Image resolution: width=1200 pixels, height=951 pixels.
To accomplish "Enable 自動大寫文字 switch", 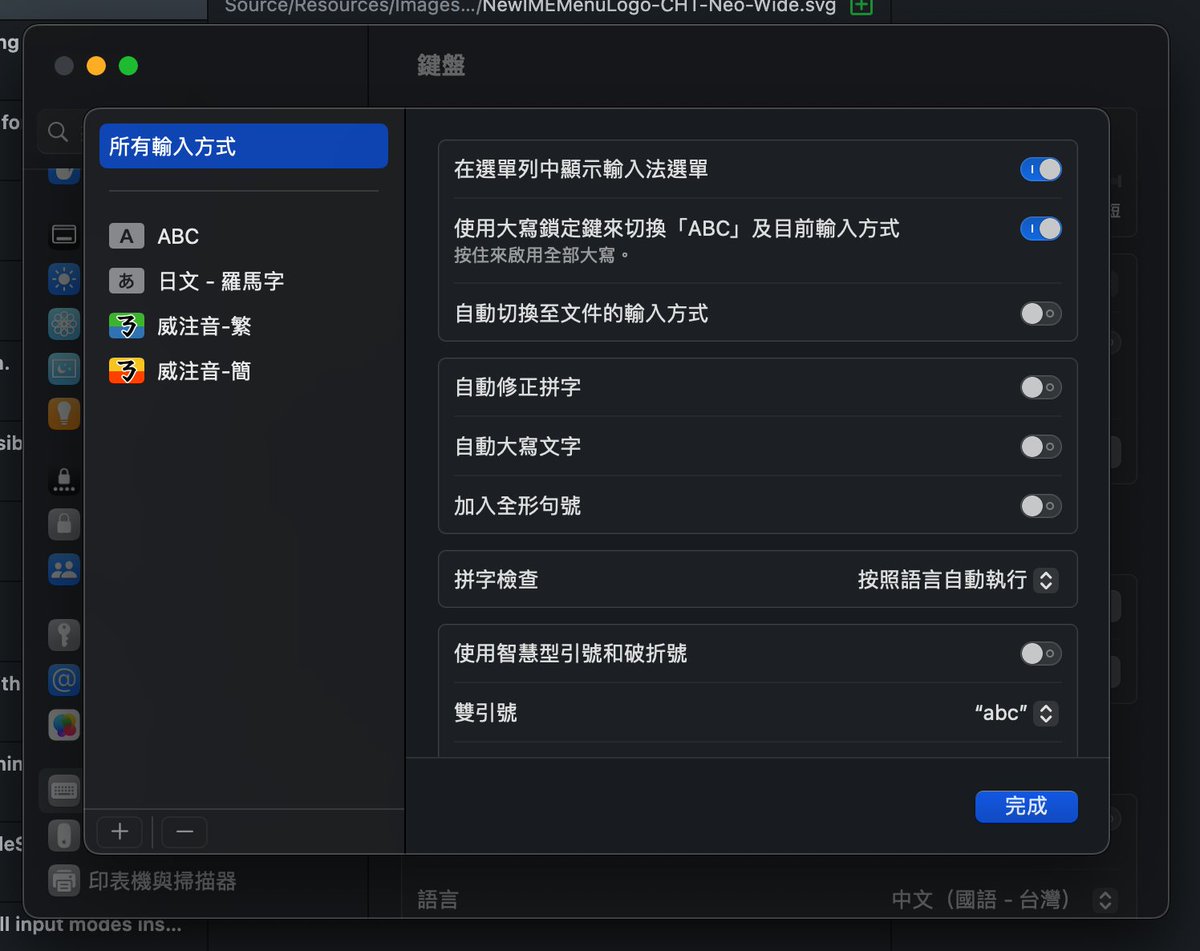I will 1040,446.
